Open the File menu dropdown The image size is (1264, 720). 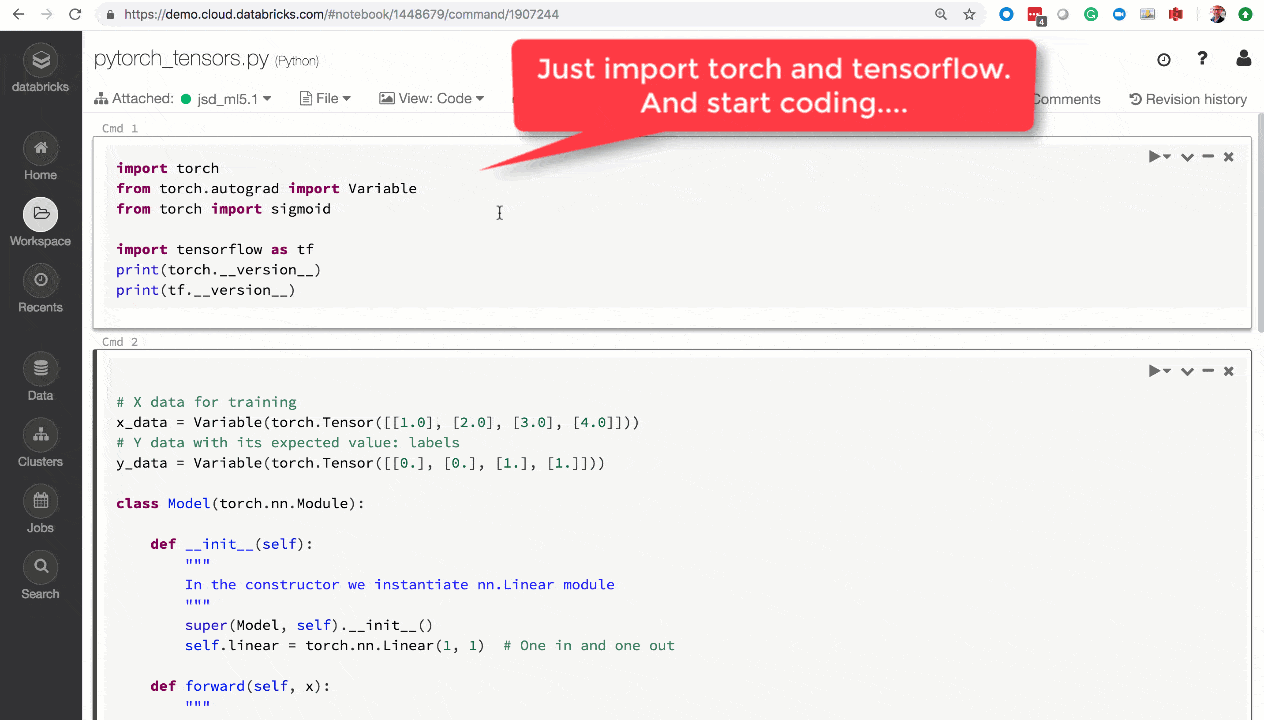point(326,99)
